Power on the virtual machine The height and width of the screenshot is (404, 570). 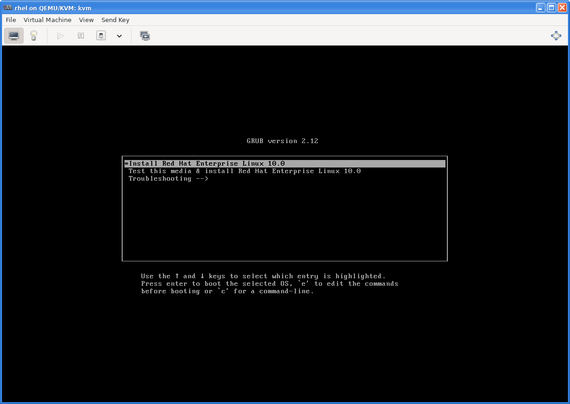pos(60,36)
